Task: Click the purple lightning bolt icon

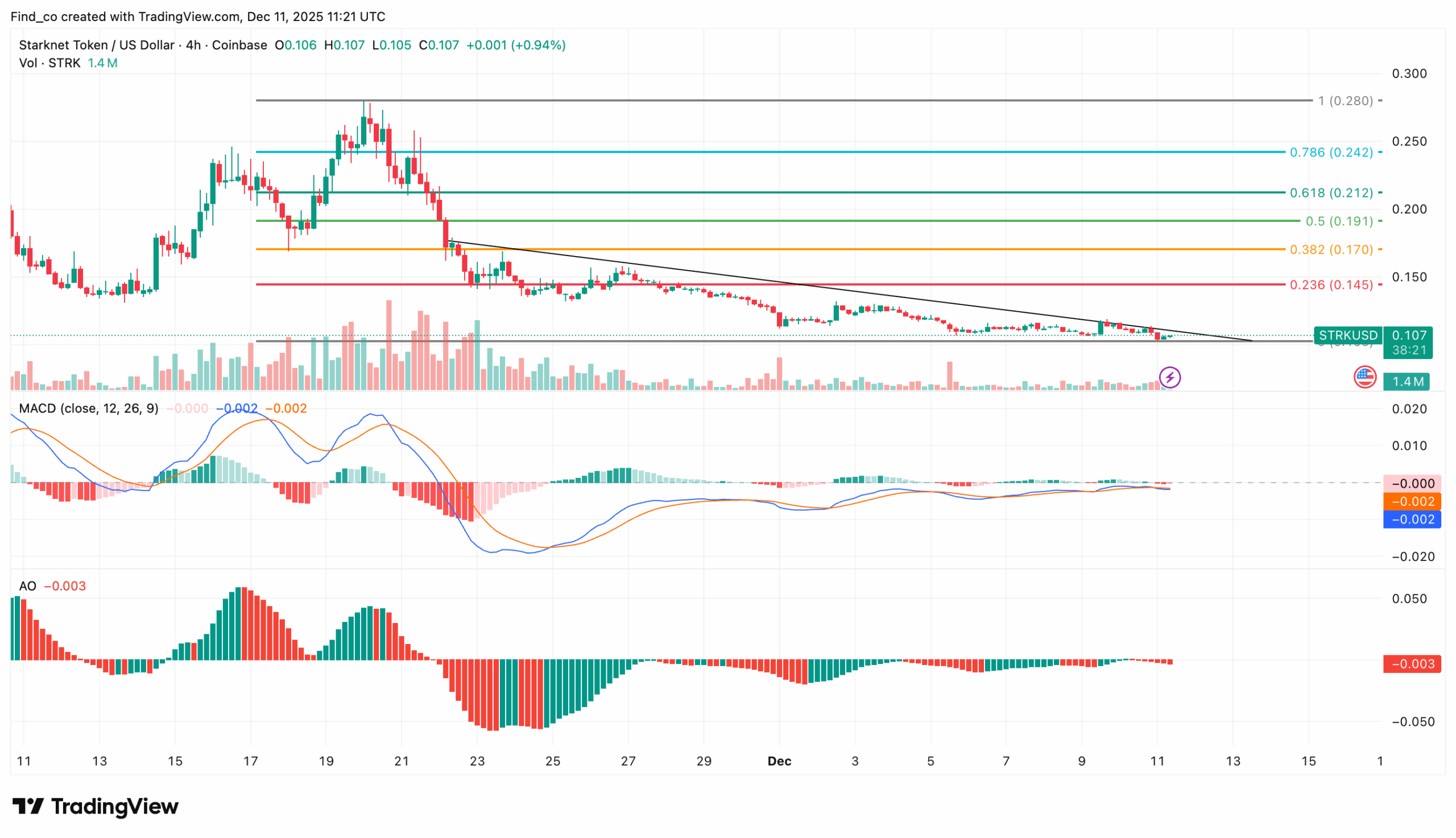Action: coord(1169,378)
